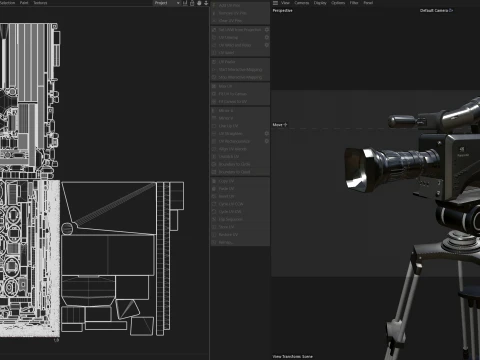
Task: Click Cycle UV CCW
Action: pyautogui.click(x=240, y=204)
